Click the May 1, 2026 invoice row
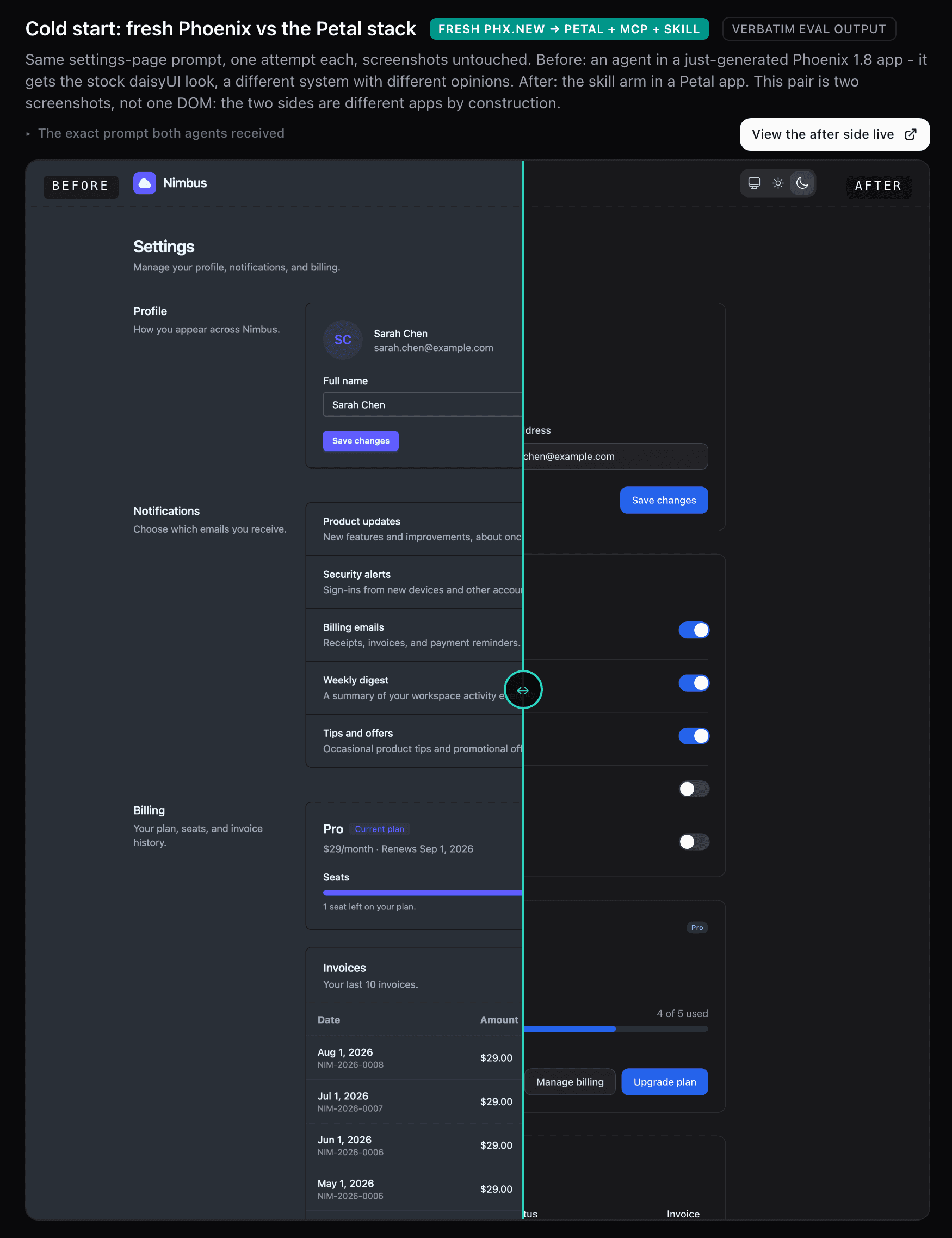This screenshot has height=1238, width=952. tap(414, 1188)
